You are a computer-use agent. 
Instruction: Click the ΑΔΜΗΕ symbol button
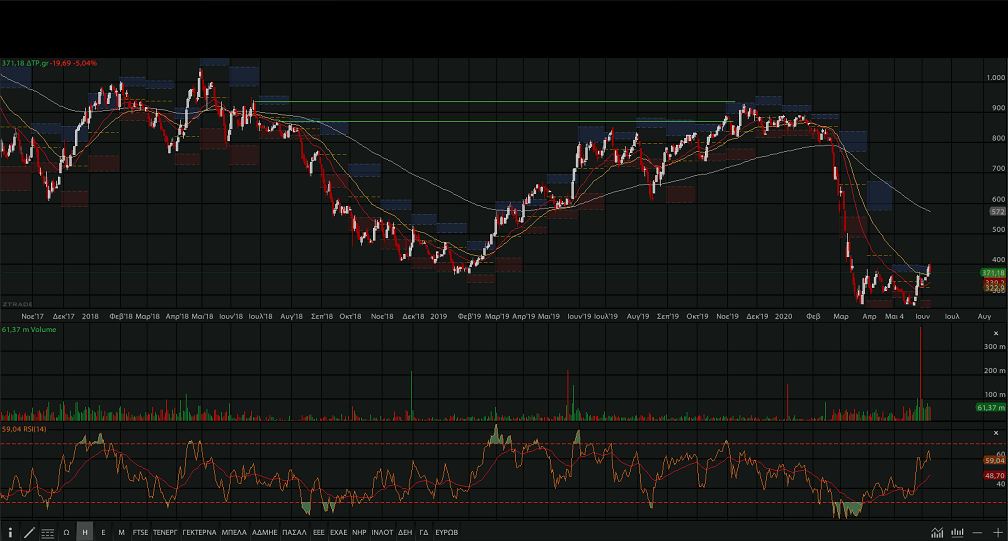point(265,532)
